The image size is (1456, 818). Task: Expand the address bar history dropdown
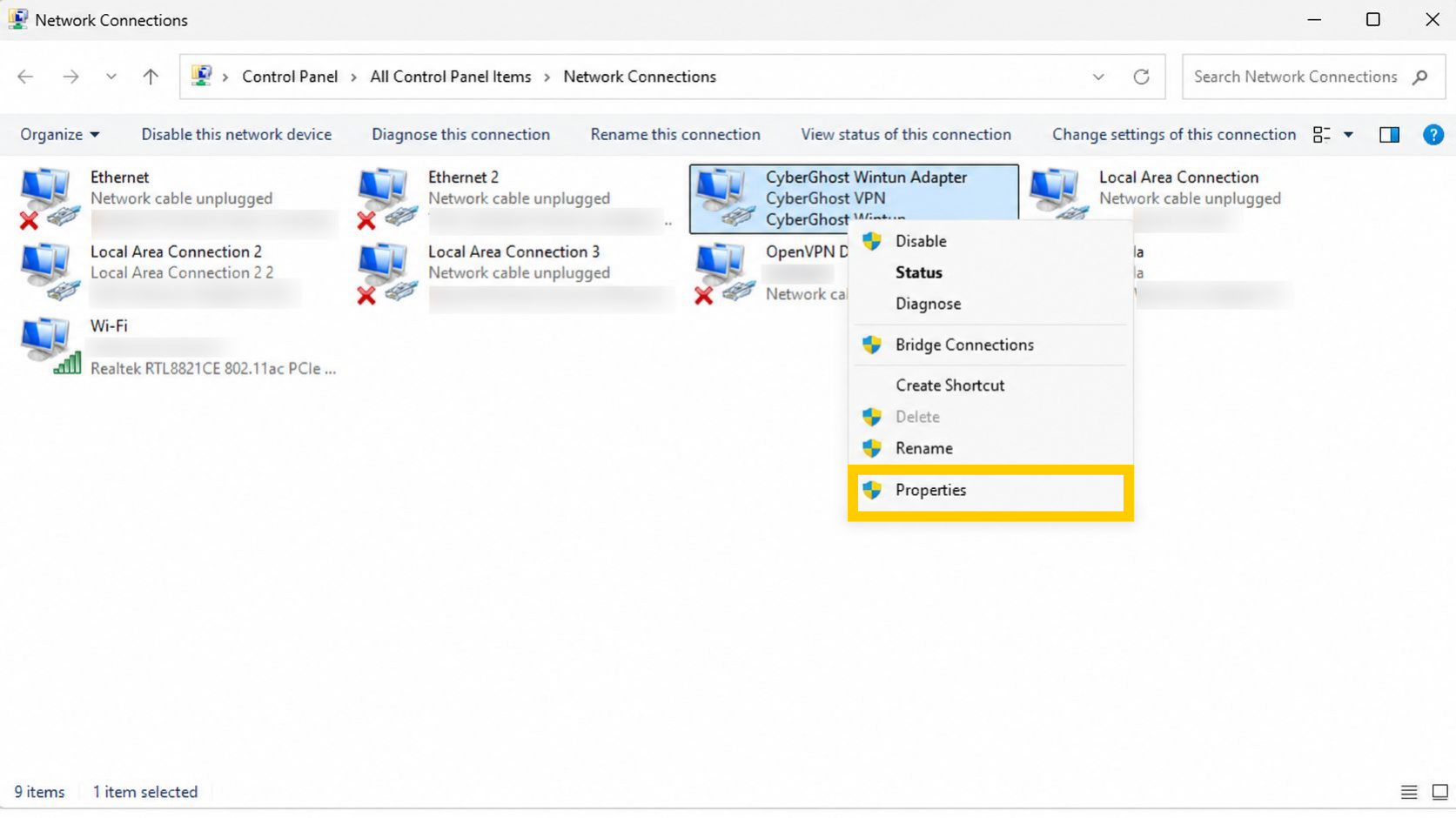tap(1098, 77)
